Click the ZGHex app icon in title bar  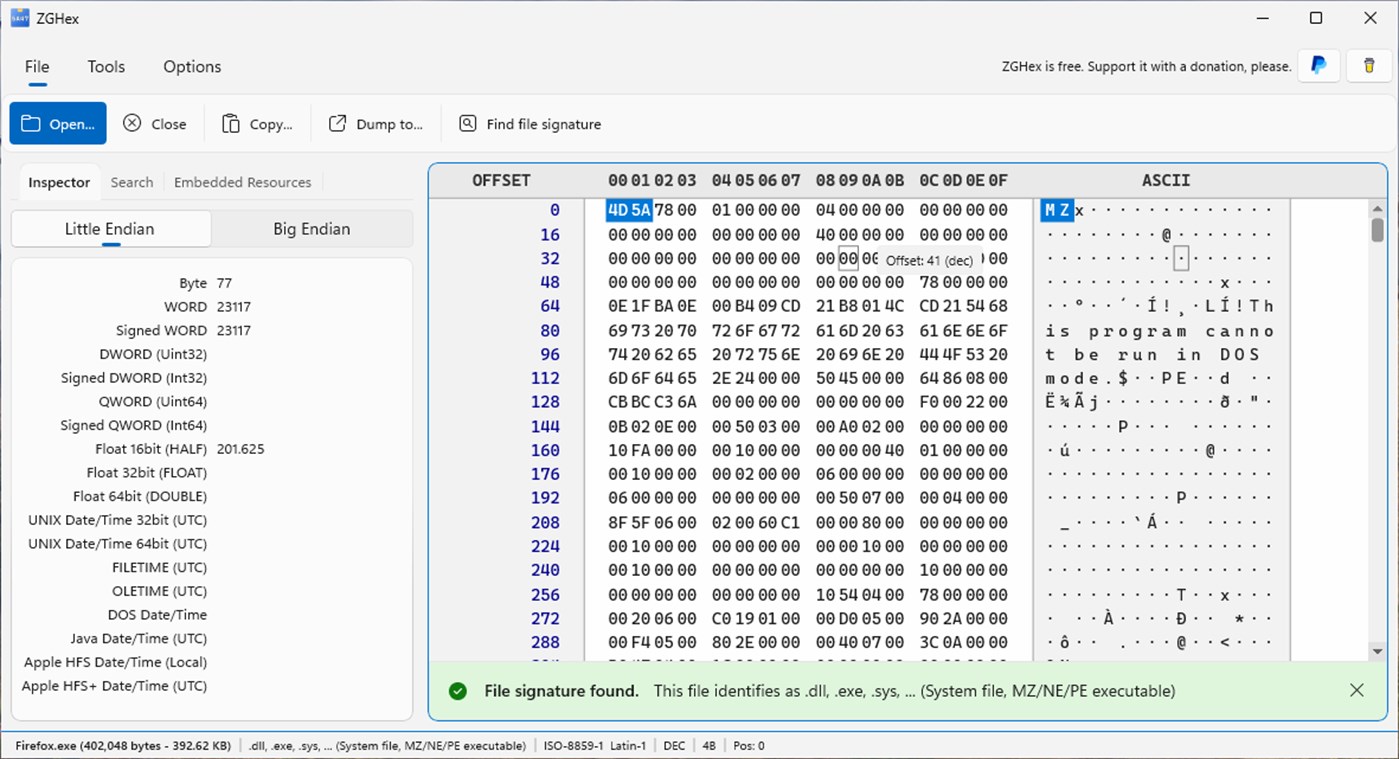click(19, 18)
